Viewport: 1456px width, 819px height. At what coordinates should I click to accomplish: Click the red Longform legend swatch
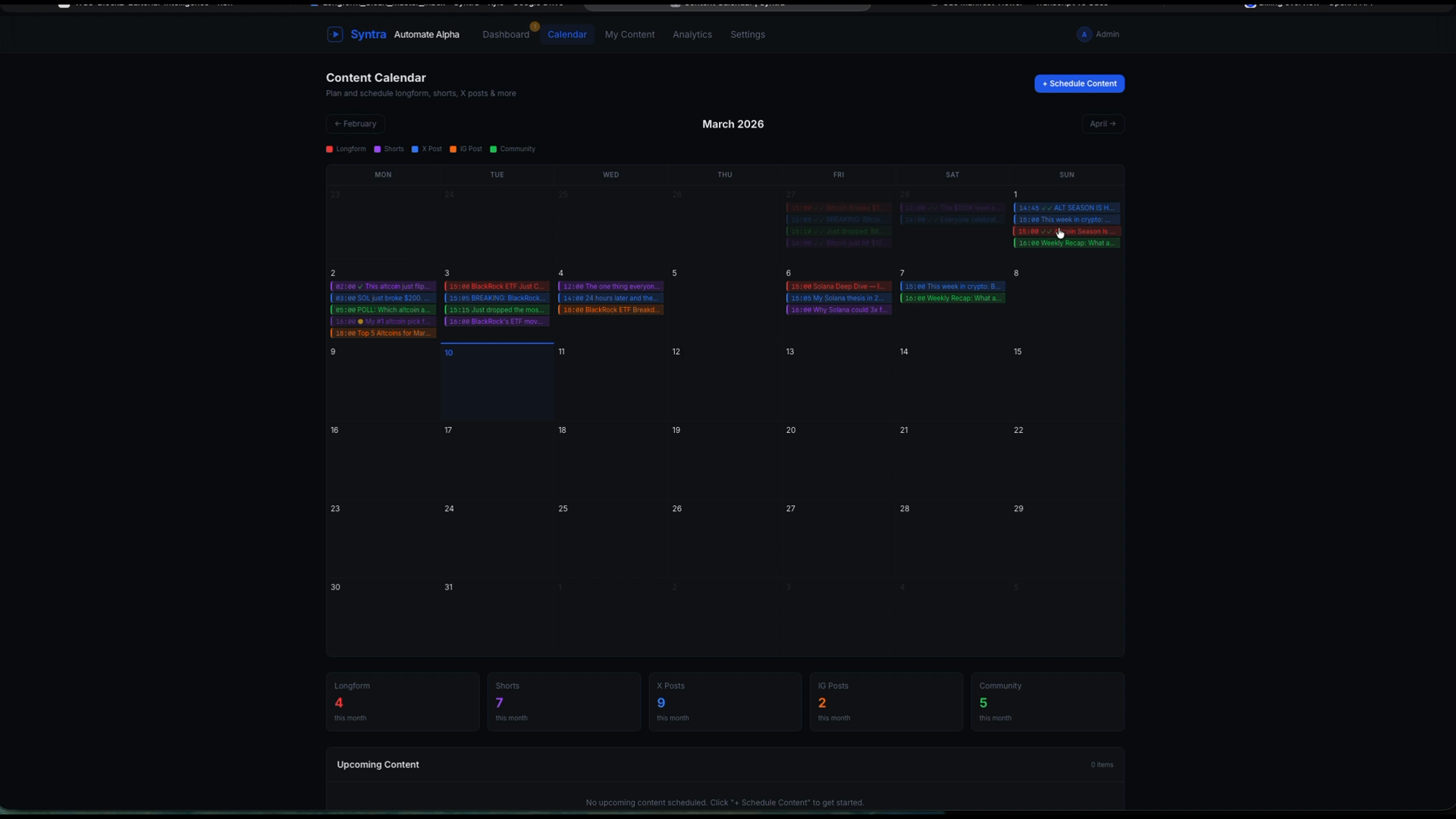click(x=329, y=149)
